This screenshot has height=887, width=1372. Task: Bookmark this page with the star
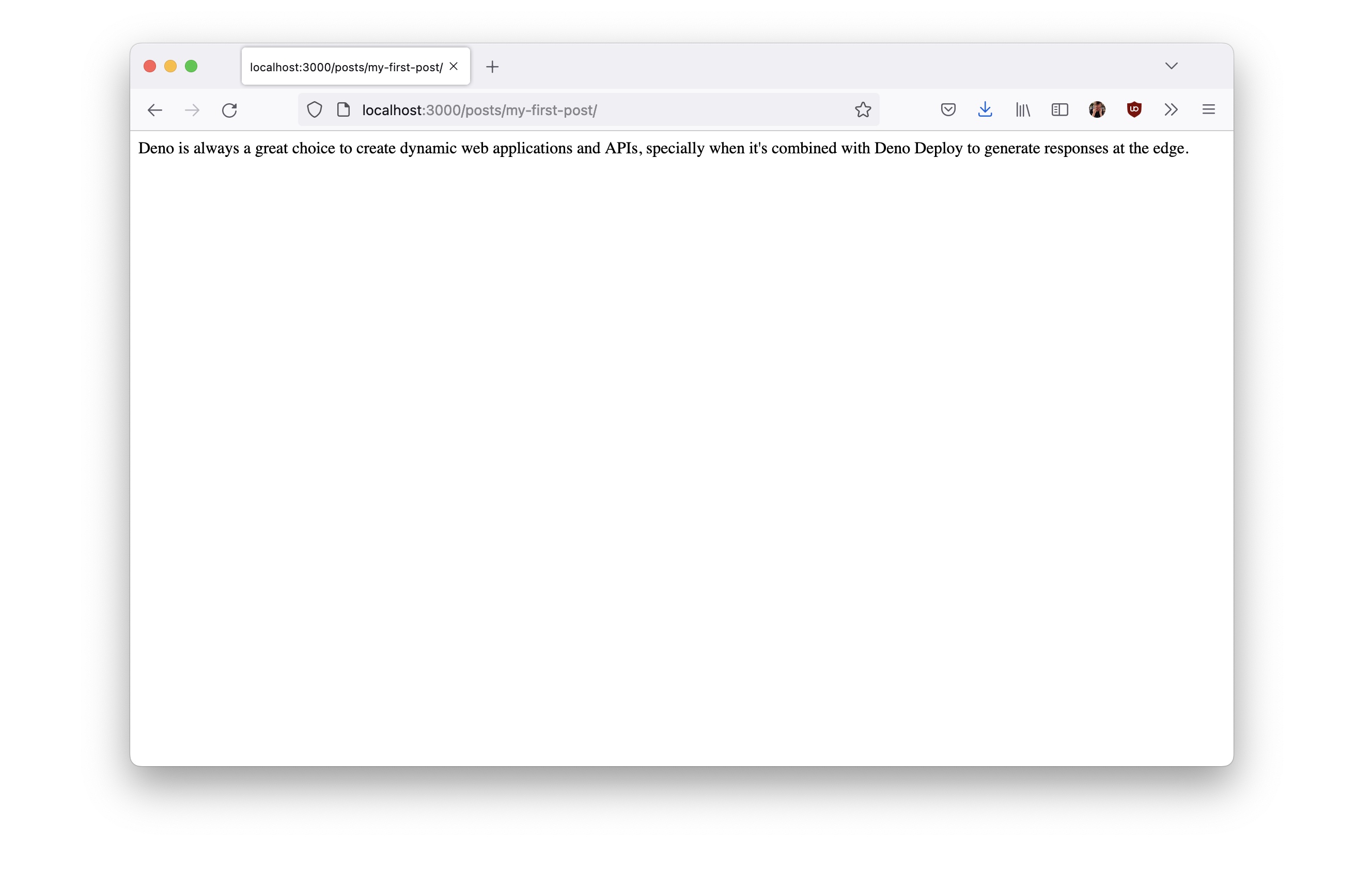863,109
